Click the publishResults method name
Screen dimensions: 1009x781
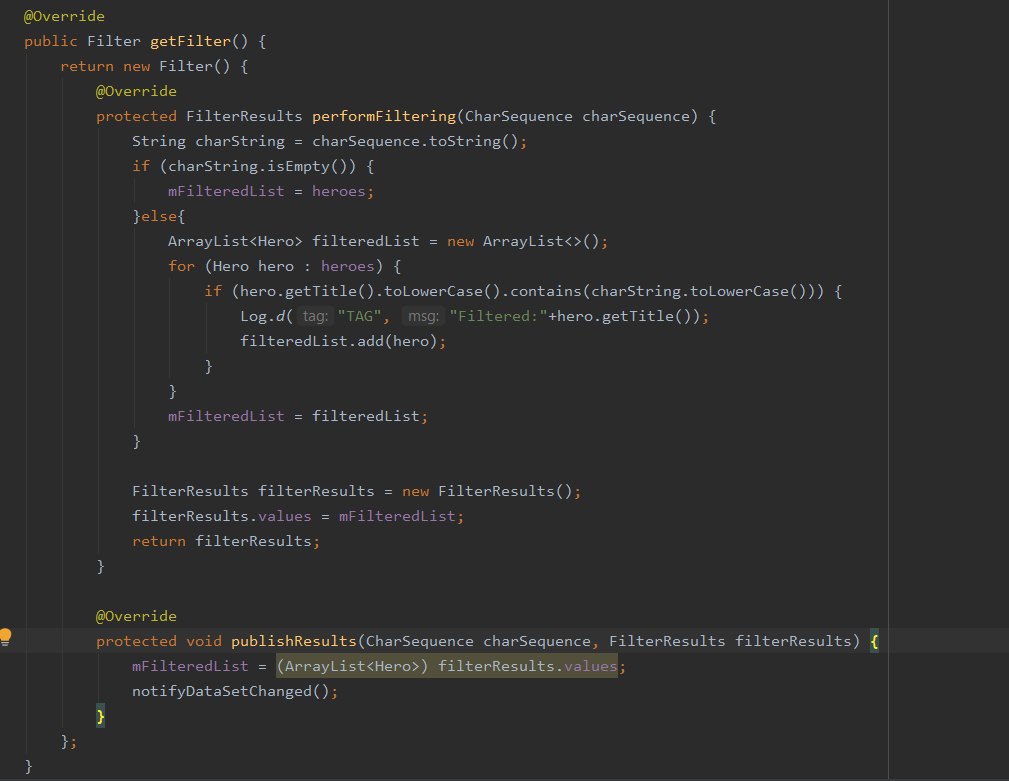click(x=293, y=641)
